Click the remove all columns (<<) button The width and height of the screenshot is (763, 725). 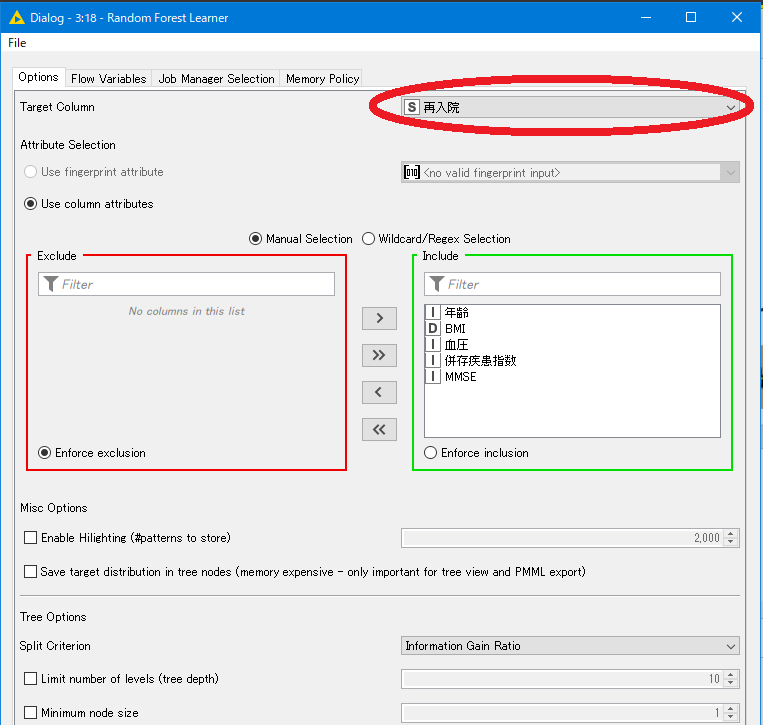coord(379,429)
